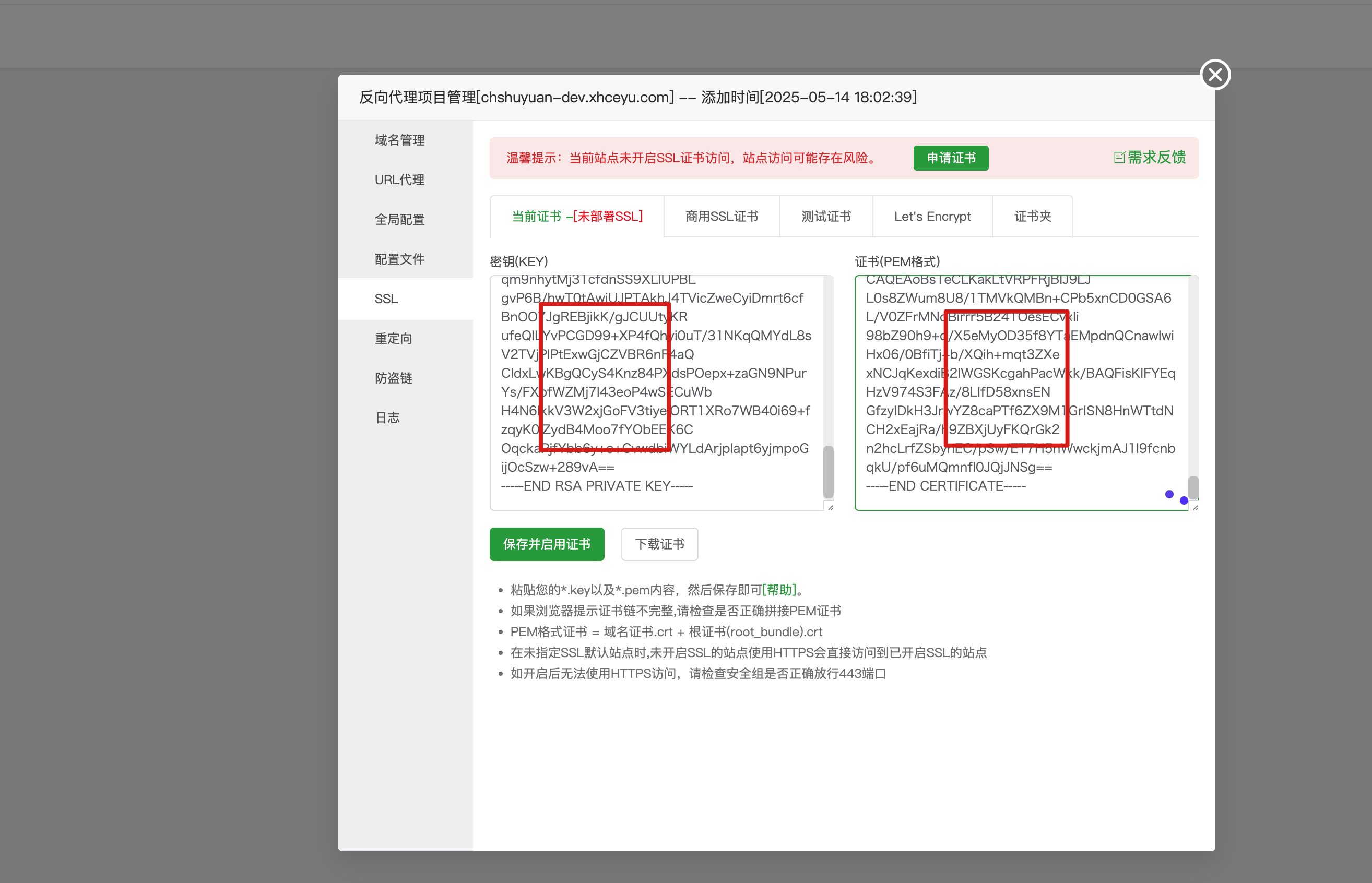Click 保存并启用证书 button
This screenshot has width=1372, height=883.
pyautogui.click(x=546, y=544)
